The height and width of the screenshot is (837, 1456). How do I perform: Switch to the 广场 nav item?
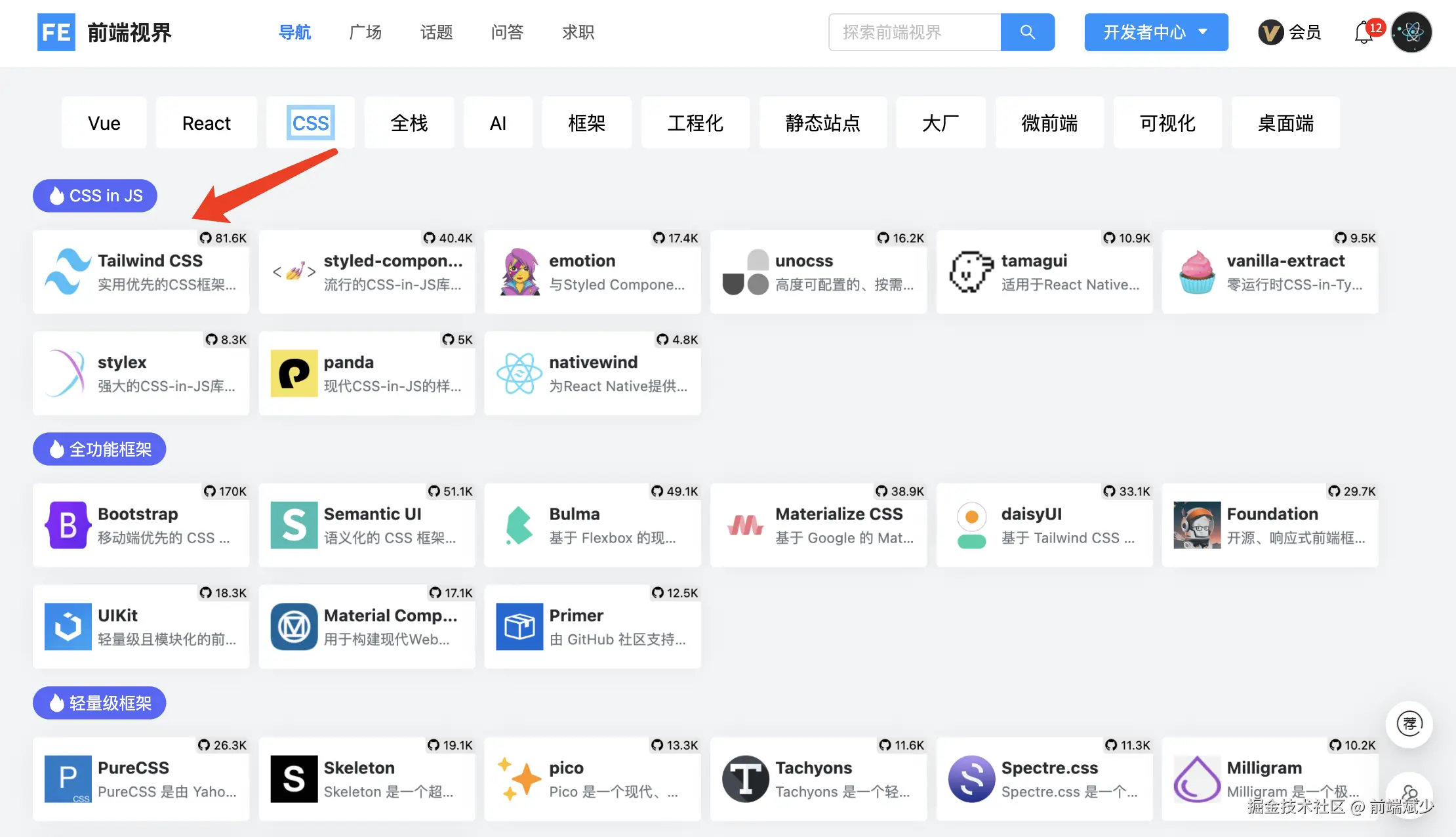tap(365, 32)
